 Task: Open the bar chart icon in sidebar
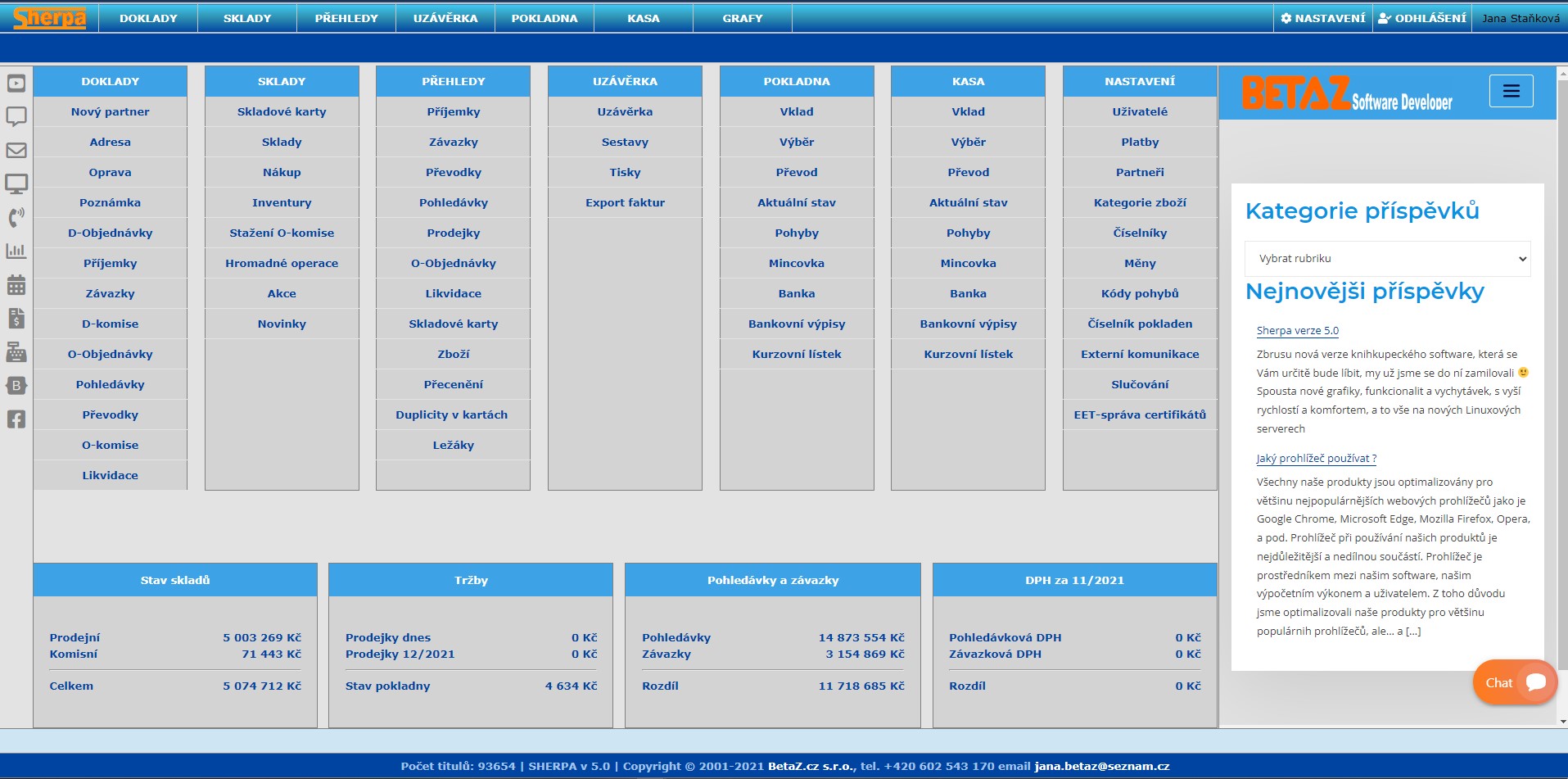pyautogui.click(x=16, y=251)
